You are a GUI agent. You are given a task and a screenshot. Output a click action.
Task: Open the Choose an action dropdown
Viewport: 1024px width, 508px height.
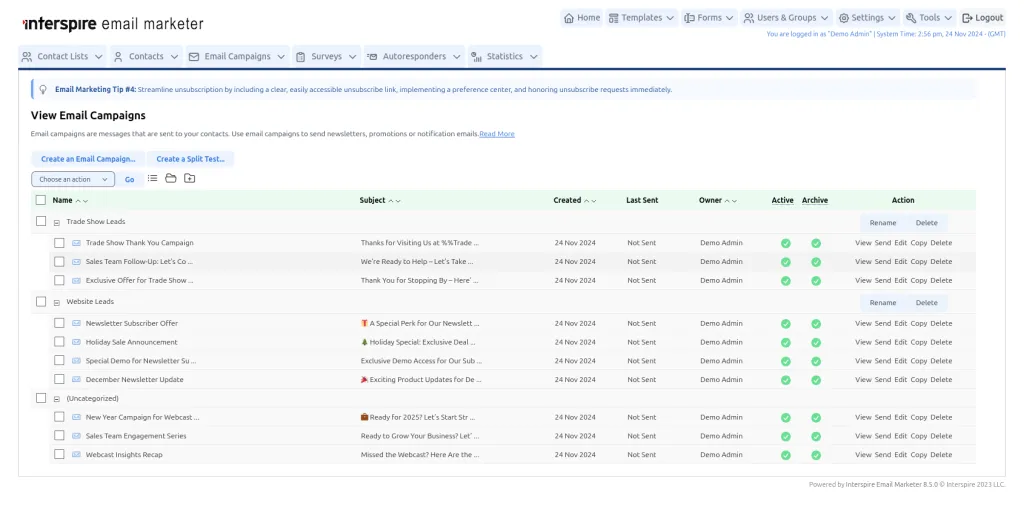pos(73,179)
